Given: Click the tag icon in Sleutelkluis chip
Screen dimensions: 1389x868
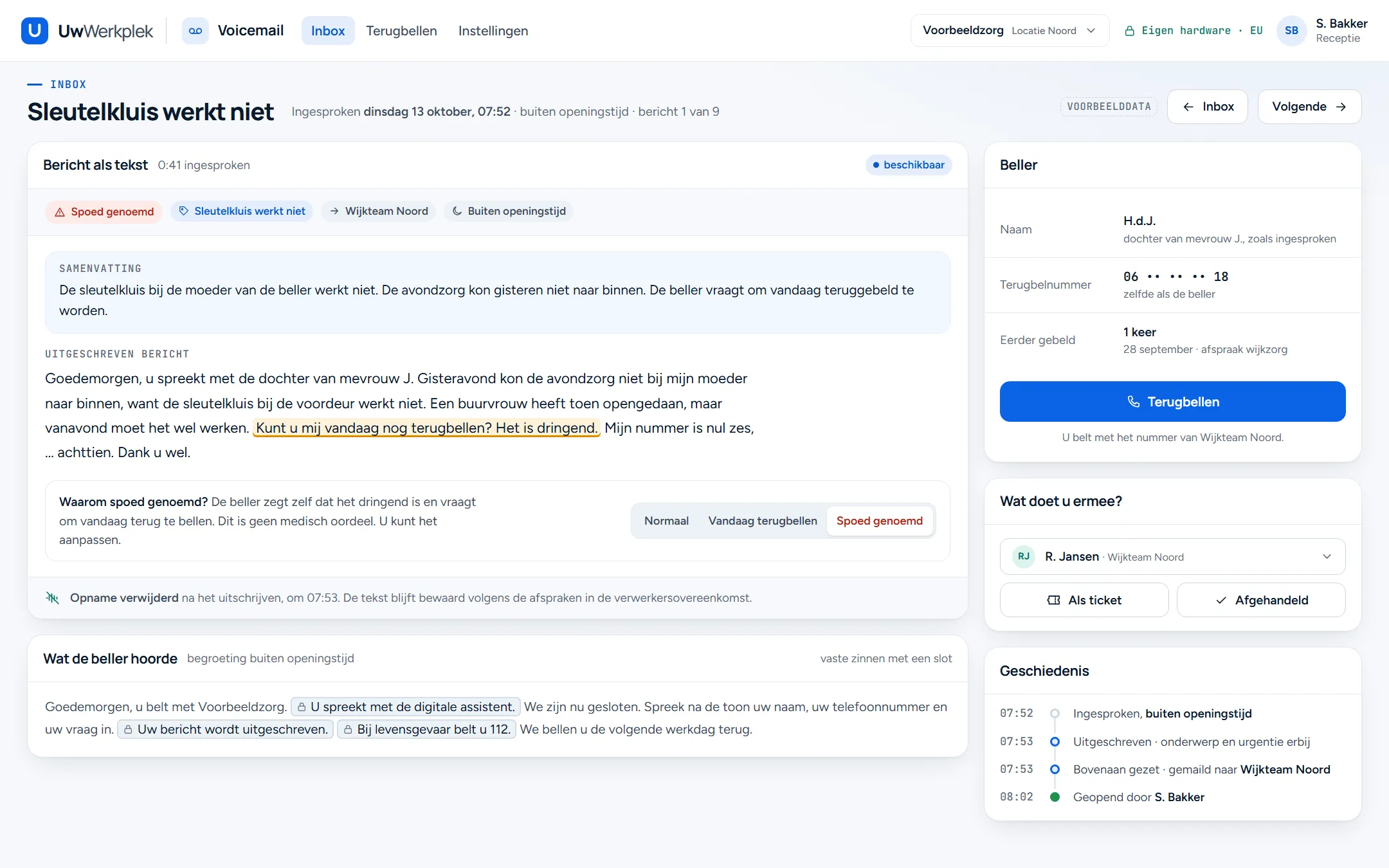Looking at the screenshot, I should click(183, 211).
